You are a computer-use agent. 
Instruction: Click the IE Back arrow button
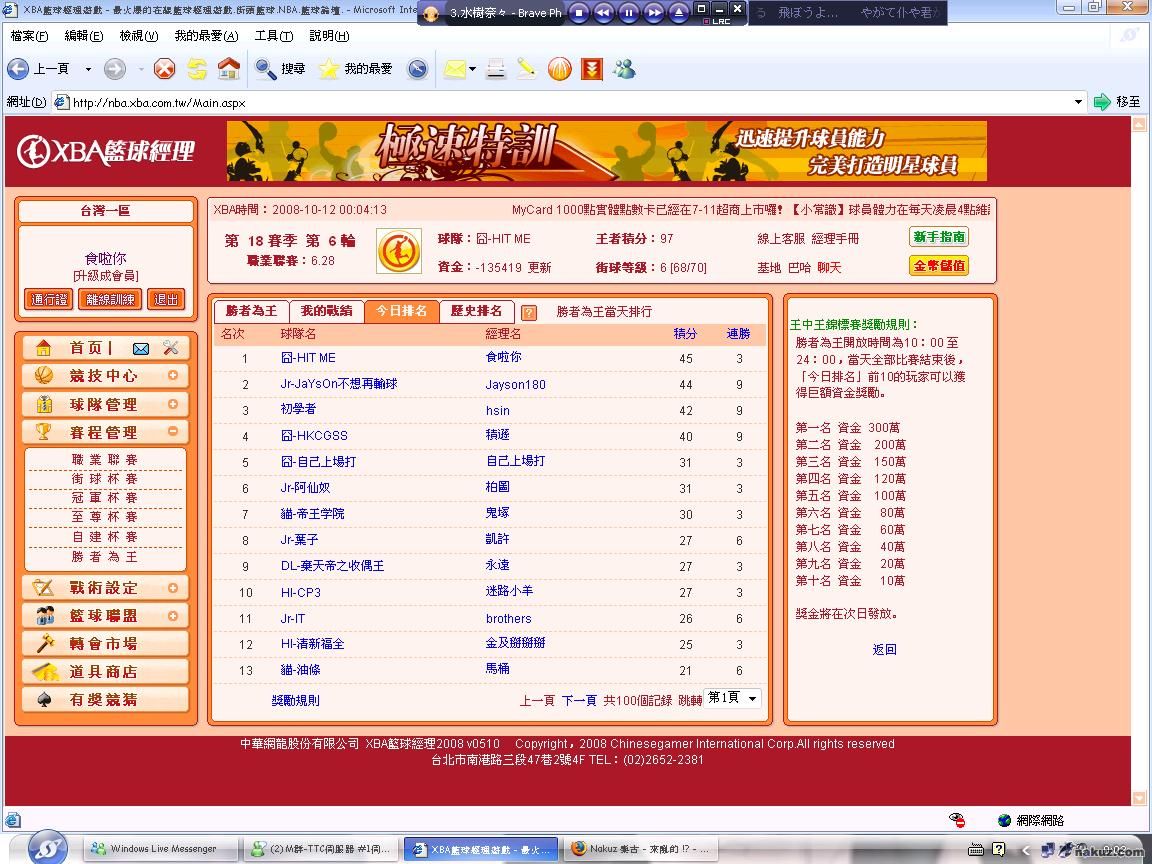[18, 69]
